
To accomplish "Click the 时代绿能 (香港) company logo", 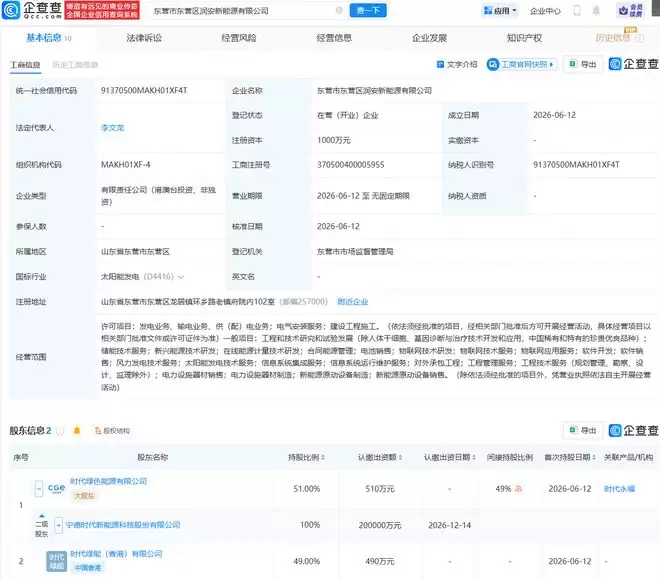I will click(x=56, y=561).
